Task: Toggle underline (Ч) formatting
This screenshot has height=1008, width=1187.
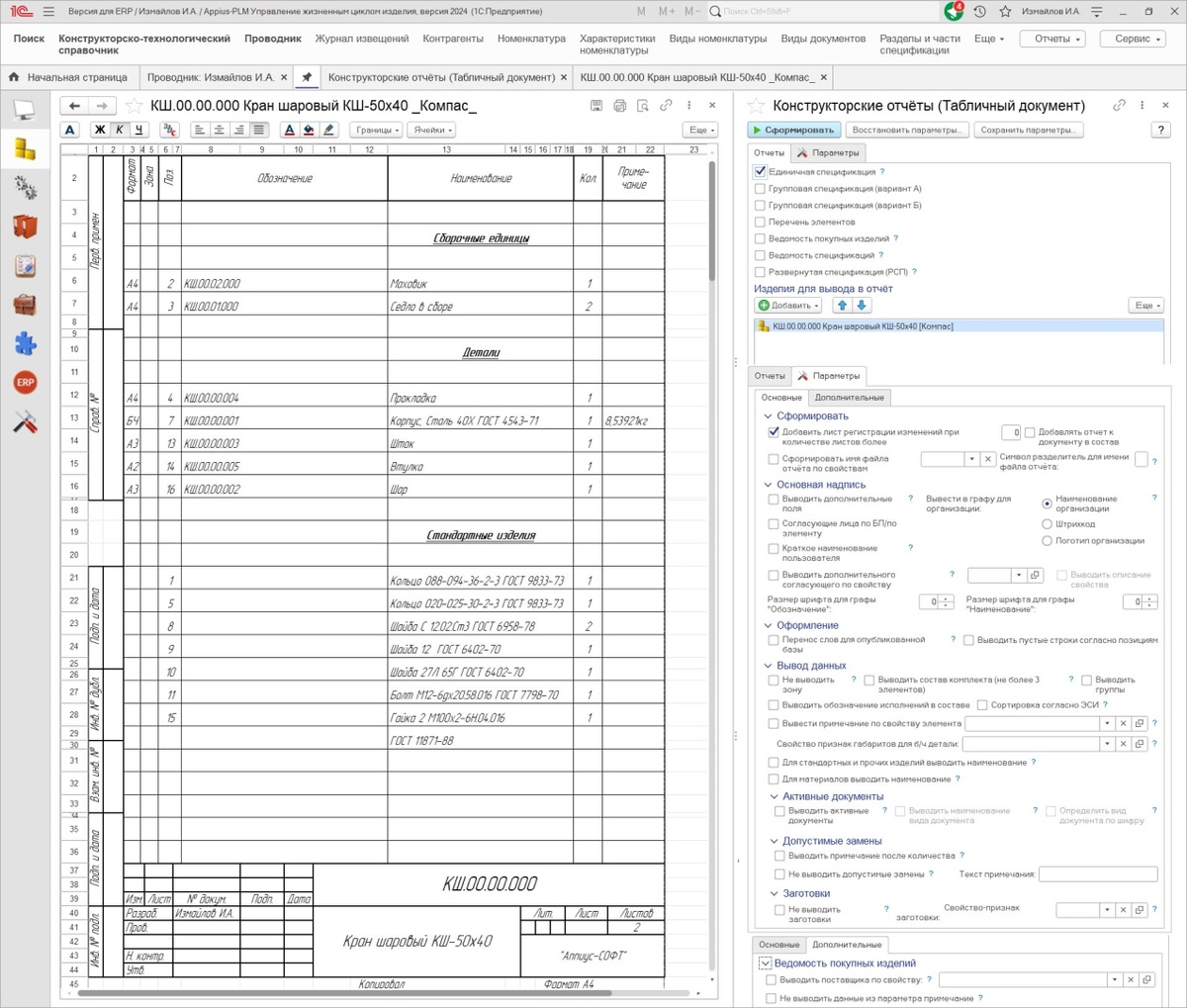Action: pos(139,130)
